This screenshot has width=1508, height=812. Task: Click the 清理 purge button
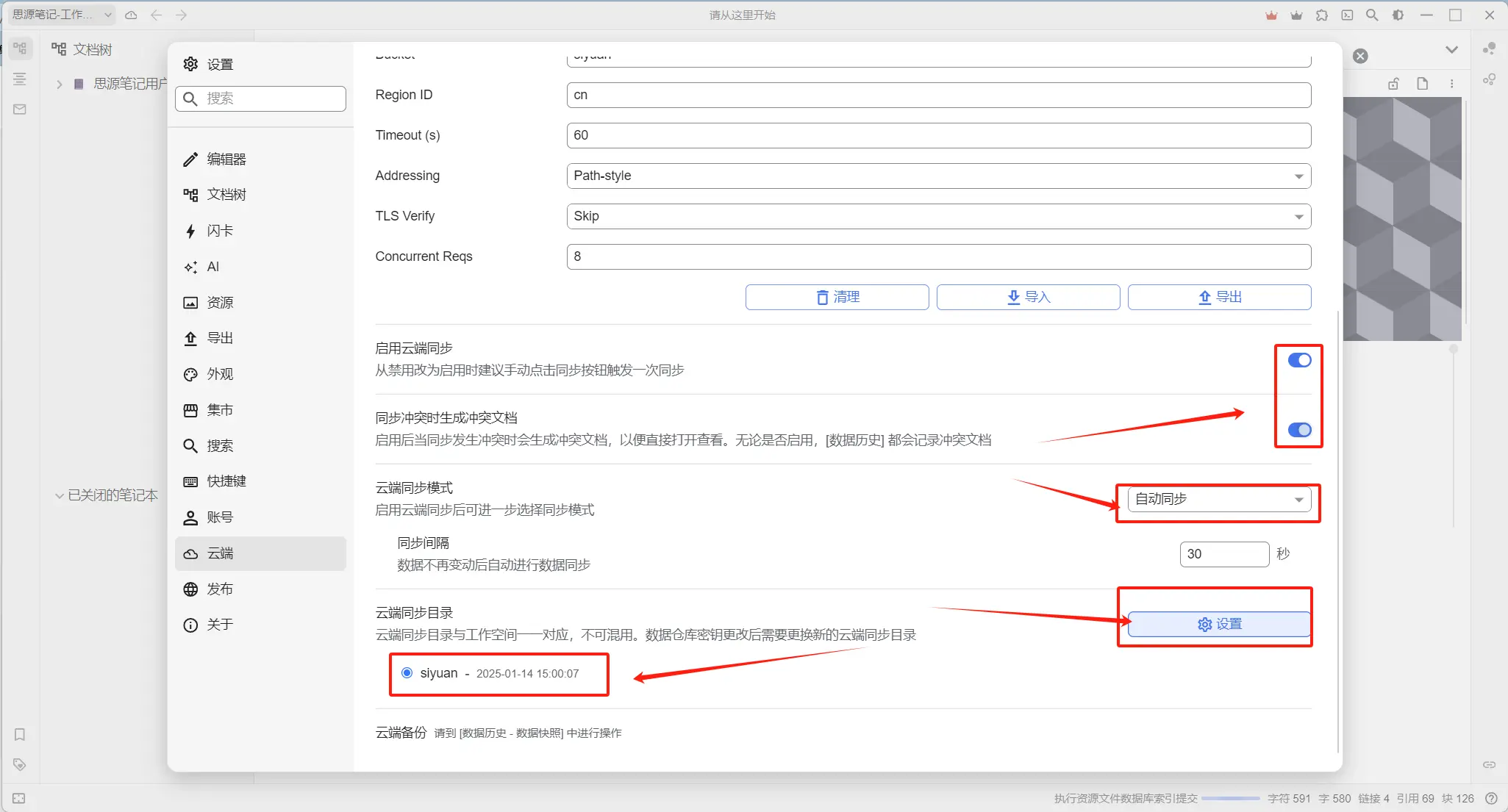837,297
